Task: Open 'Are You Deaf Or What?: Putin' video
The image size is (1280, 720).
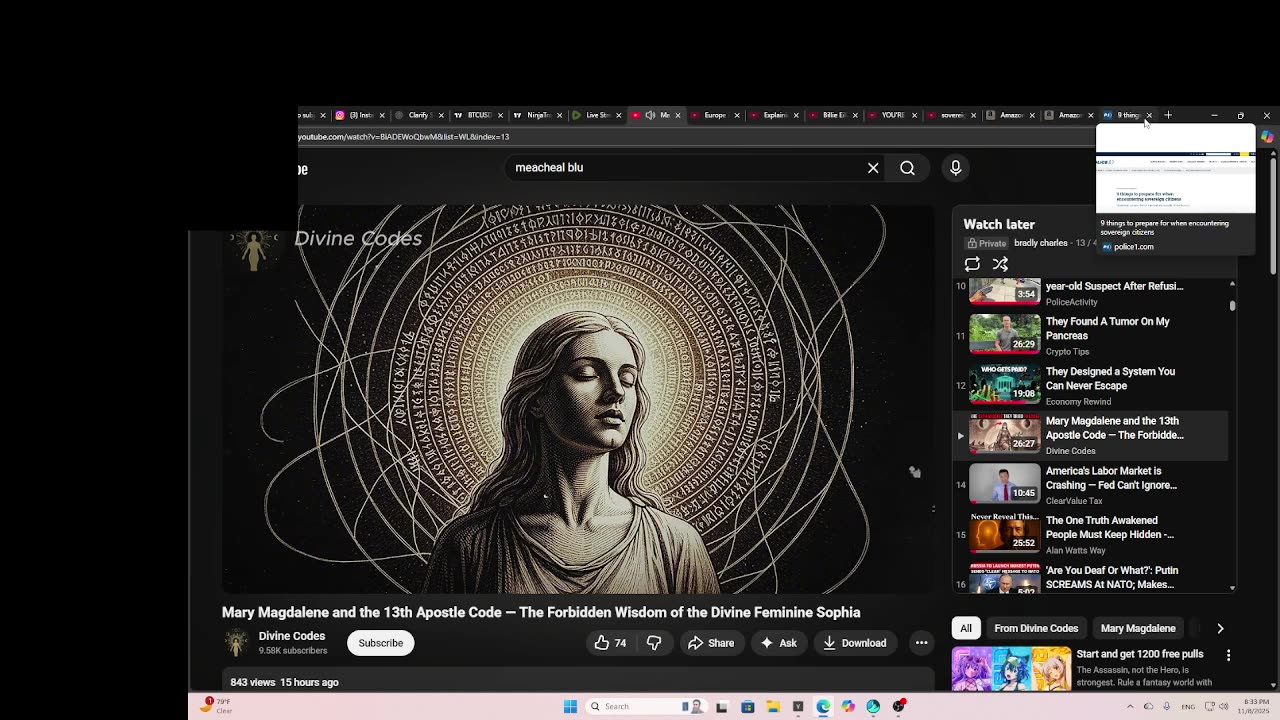Action: (x=1112, y=577)
